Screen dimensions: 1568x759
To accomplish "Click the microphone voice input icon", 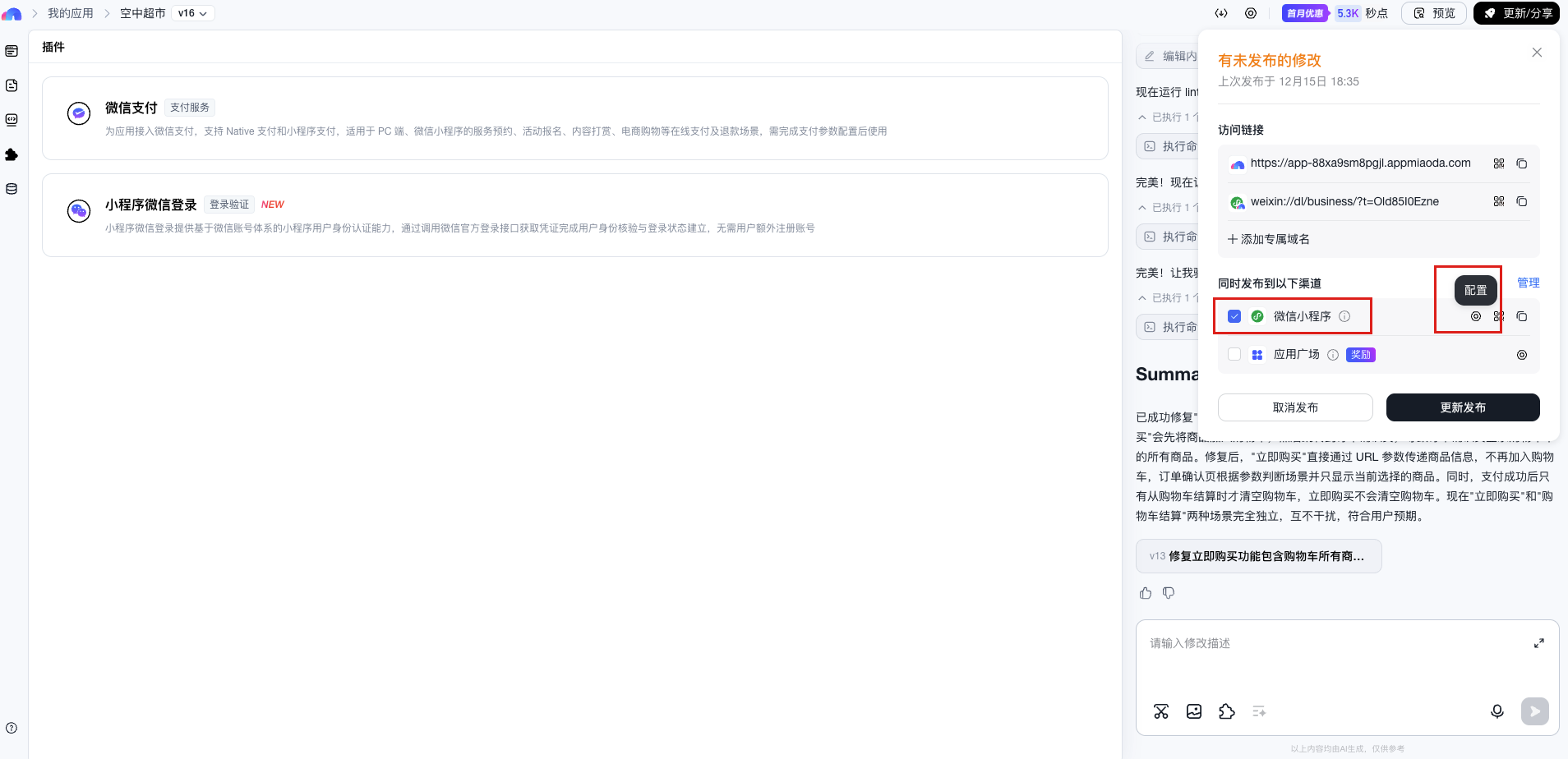I will [x=1497, y=711].
